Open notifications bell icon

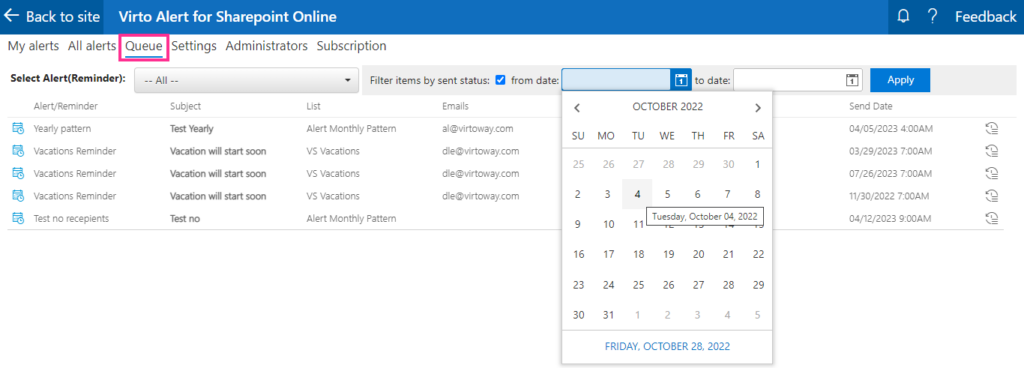click(903, 17)
